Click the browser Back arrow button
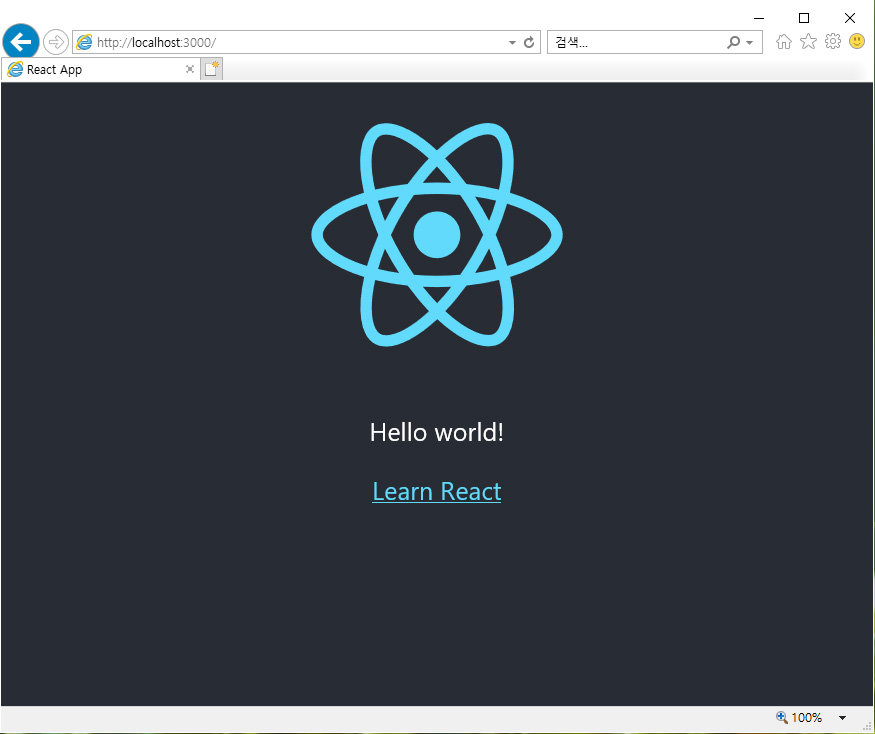 [21, 41]
